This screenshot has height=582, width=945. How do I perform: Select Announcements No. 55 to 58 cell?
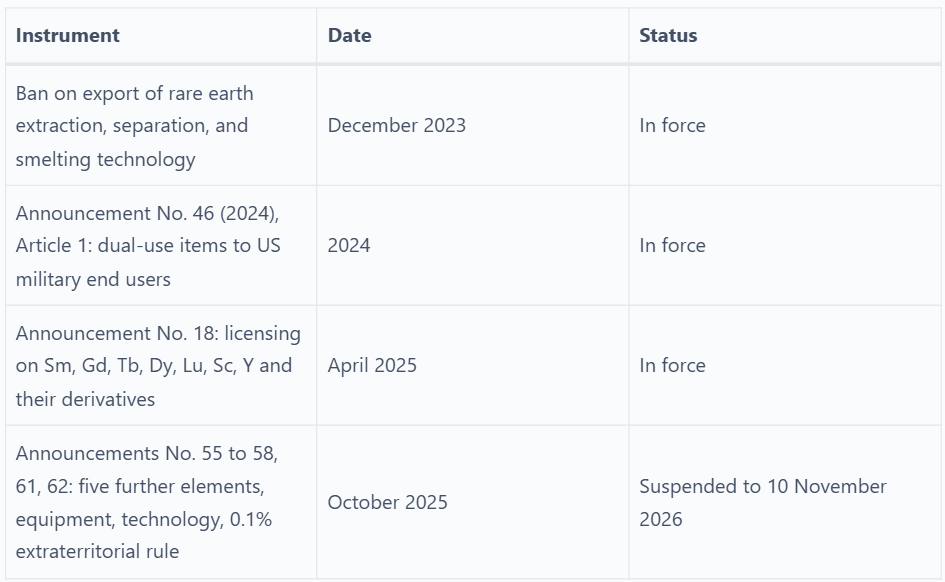161,502
